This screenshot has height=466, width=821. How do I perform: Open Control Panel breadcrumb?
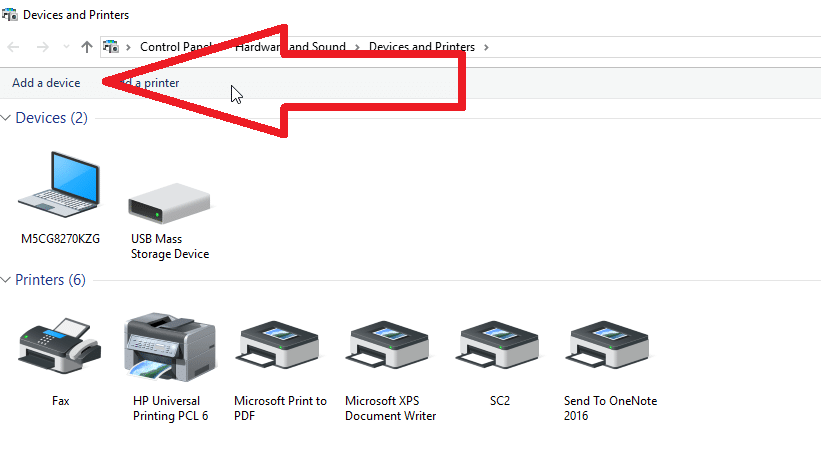tap(176, 47)
